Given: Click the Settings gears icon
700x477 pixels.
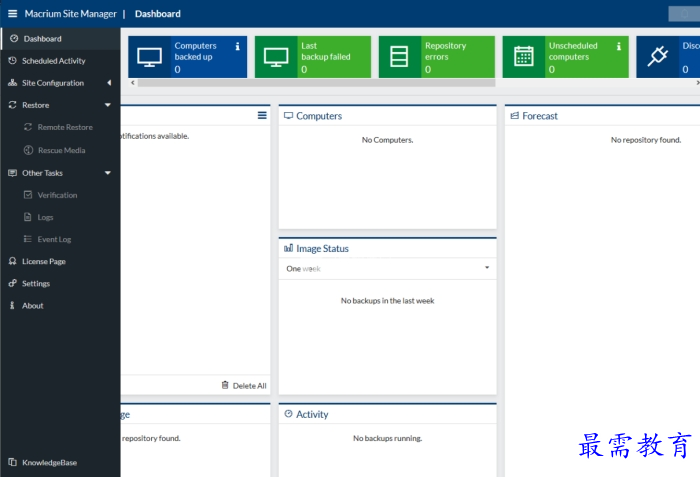Looking at the screenshot, I should tap(12, 283).
